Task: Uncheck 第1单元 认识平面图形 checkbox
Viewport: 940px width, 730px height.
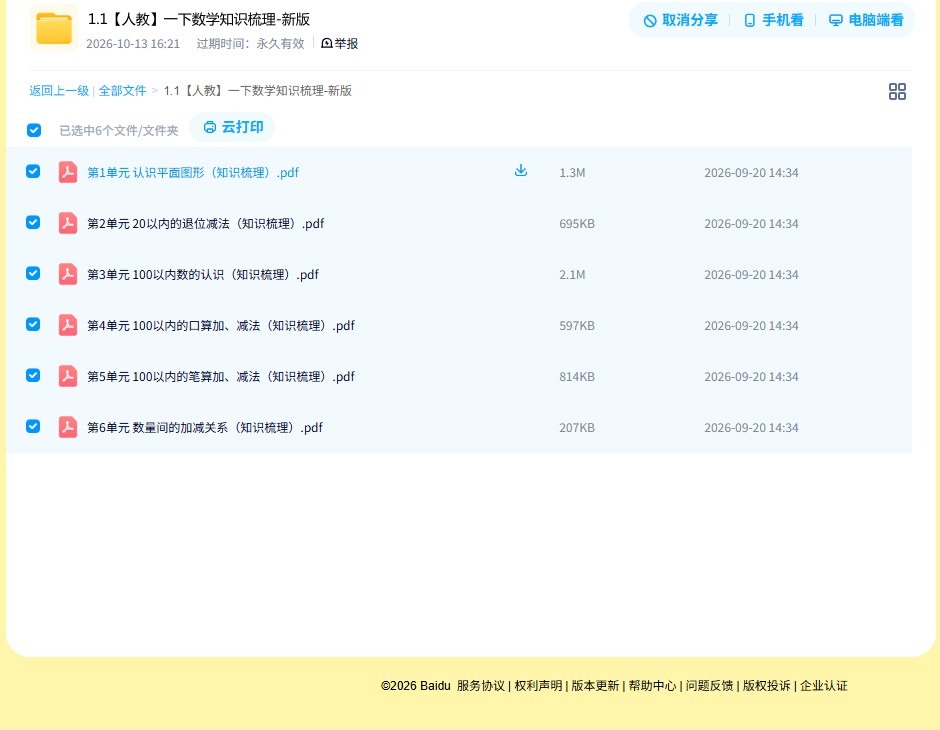Action: pos(33,171)
